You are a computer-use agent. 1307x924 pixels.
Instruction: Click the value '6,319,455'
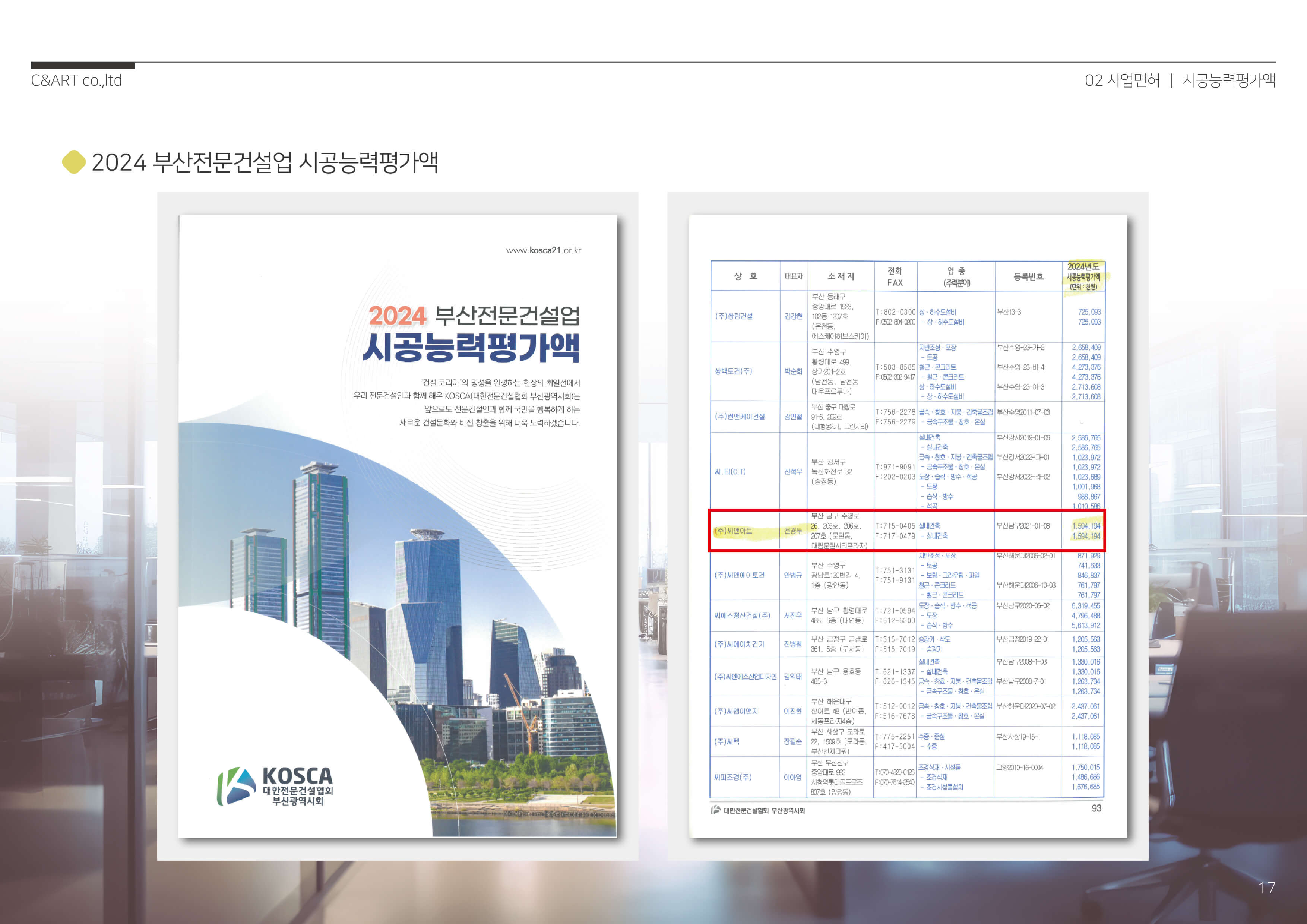[x=1086, y=606]
